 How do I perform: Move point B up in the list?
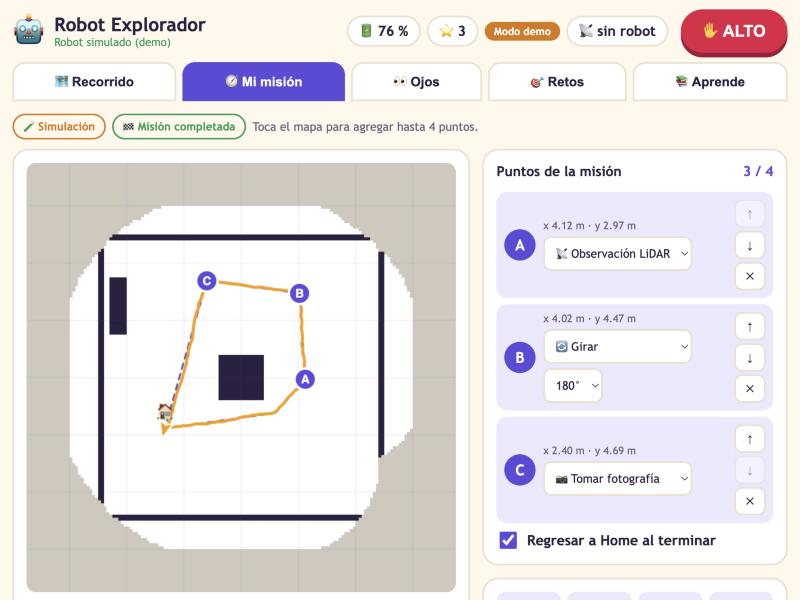(x=749, y=327)
